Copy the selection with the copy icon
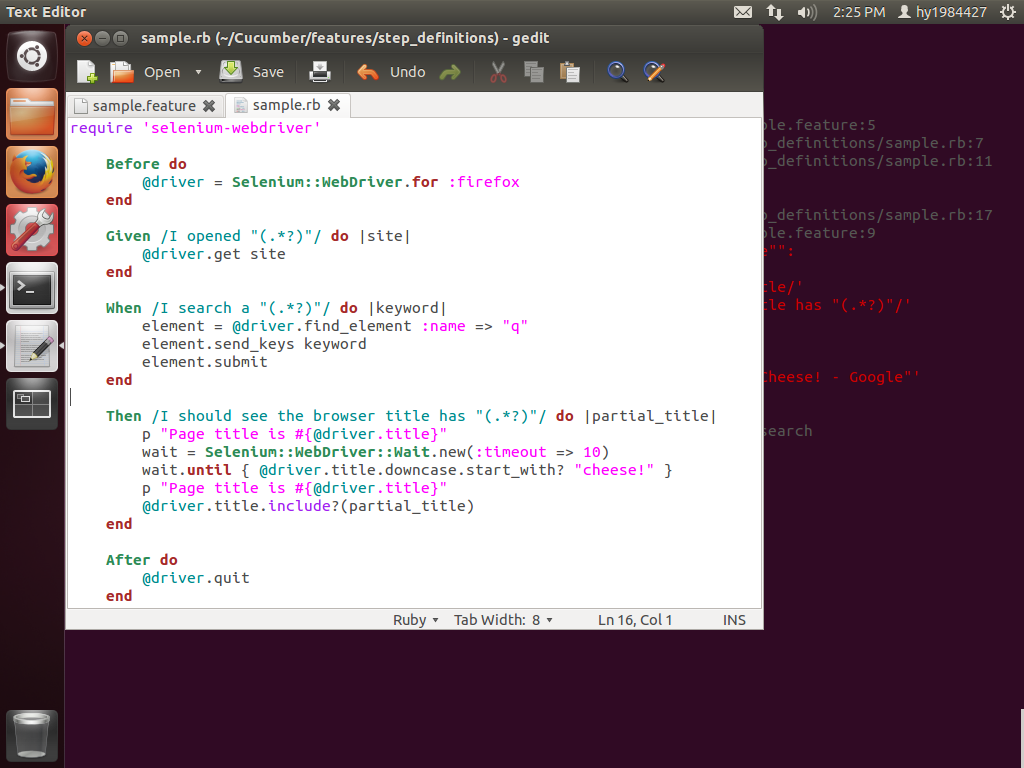The height and width of the screenshot is (768, 1024). tap(534, 72)
